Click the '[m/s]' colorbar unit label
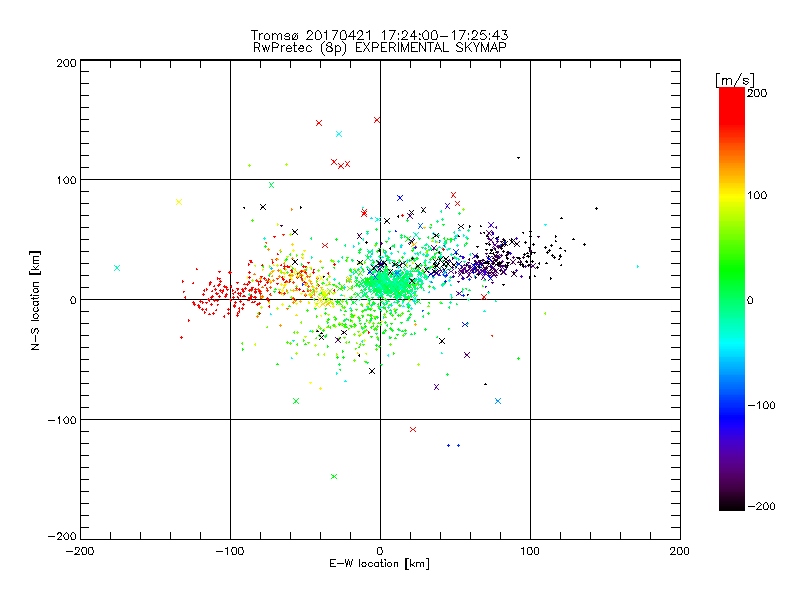The width and height of the screenshot is (800, 600). point(735,81)
